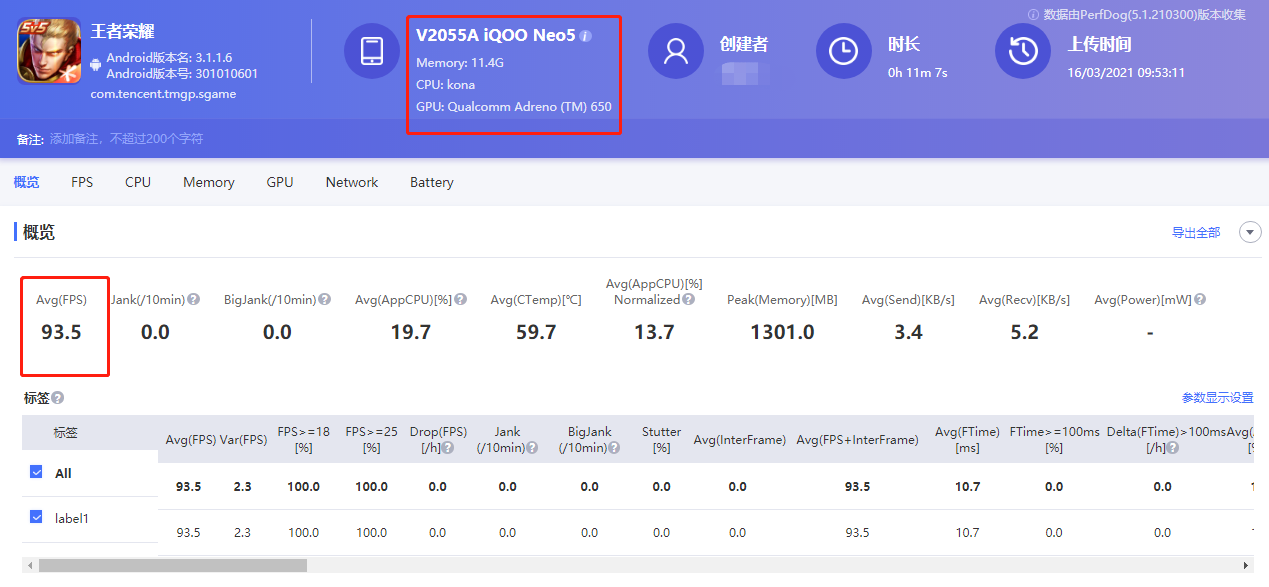Click the label1 row label text
Image resolution: width=1269 pixels, height=587 pixels.
click(72, 518)
